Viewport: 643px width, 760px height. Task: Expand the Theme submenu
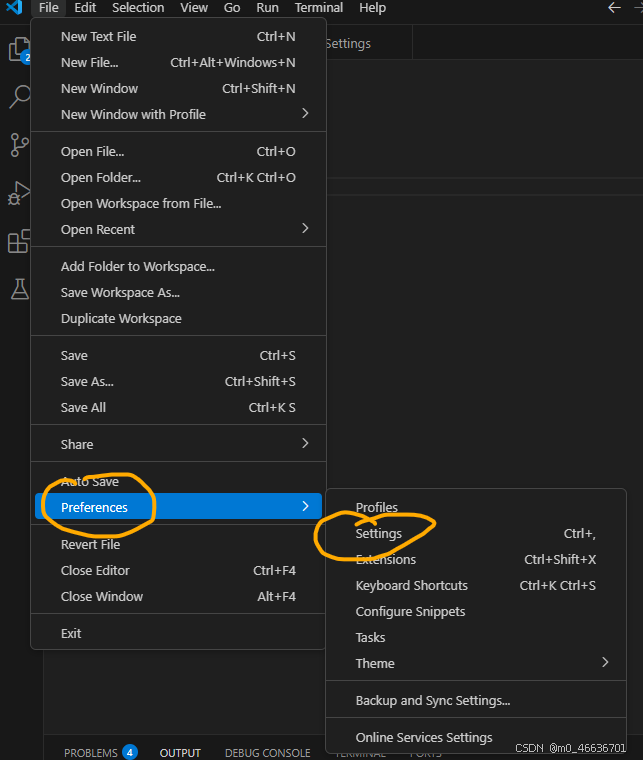pos(476,664)
